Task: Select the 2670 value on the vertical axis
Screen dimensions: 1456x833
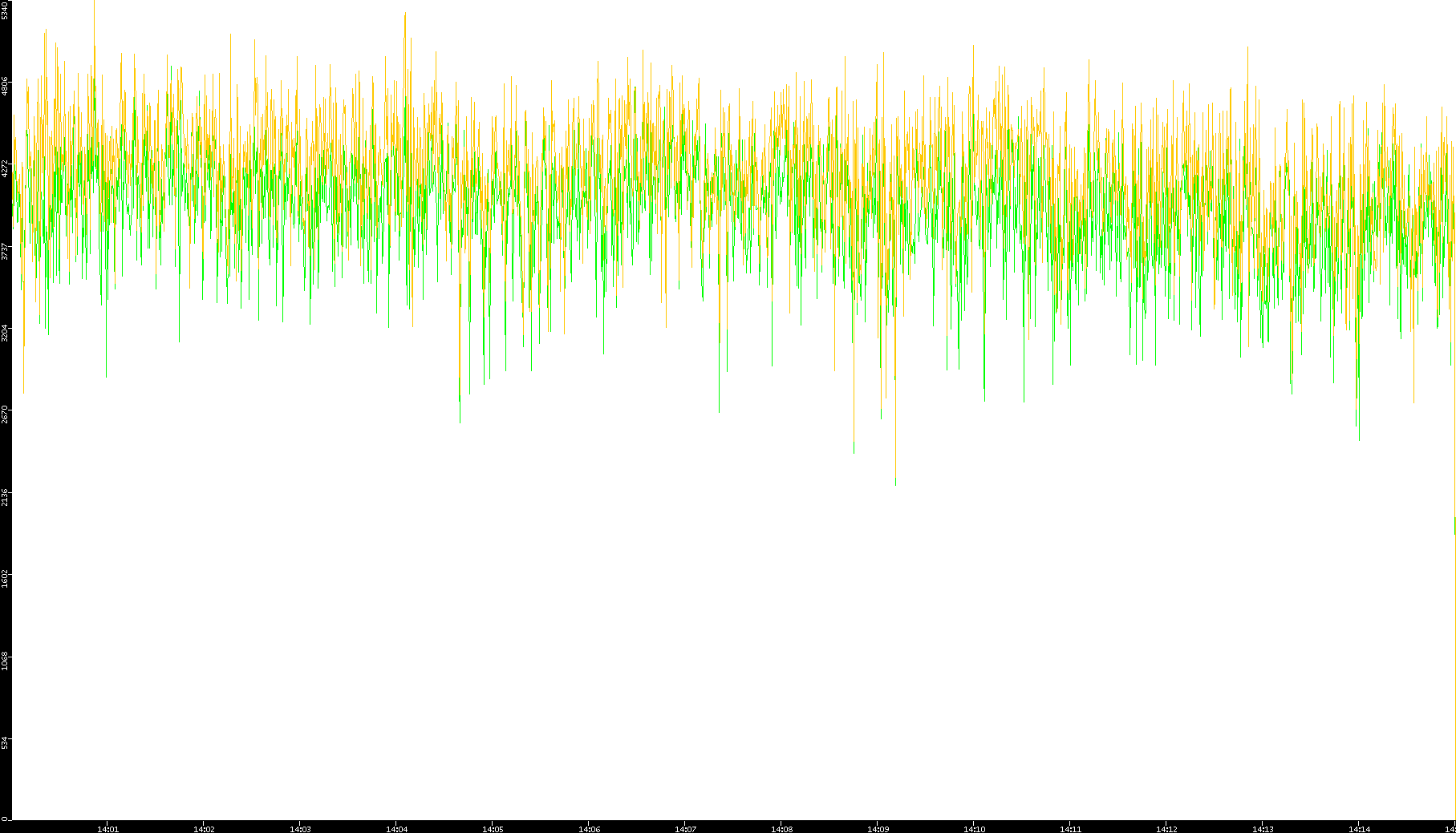Action: (x=5, y=414)
